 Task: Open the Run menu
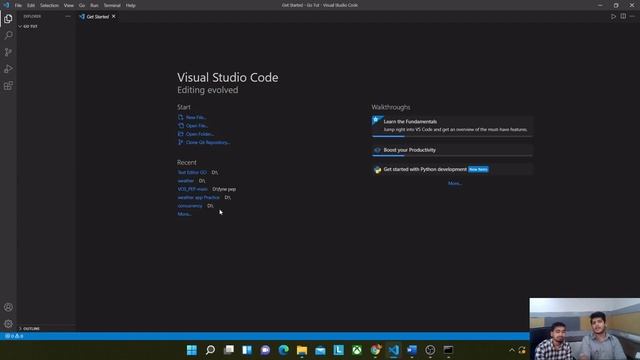(x=94, y=5)
